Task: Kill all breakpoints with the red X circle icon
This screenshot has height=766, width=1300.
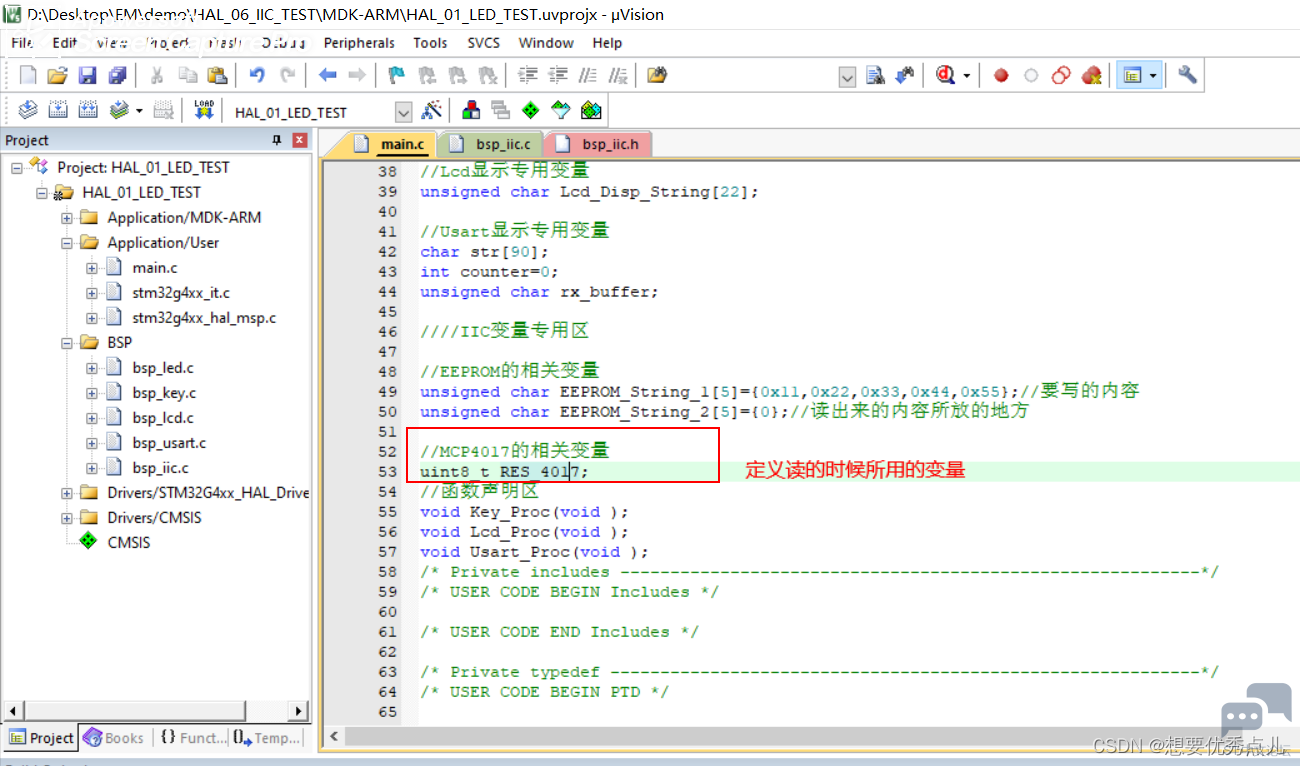Action: (x=1091, y=75)
